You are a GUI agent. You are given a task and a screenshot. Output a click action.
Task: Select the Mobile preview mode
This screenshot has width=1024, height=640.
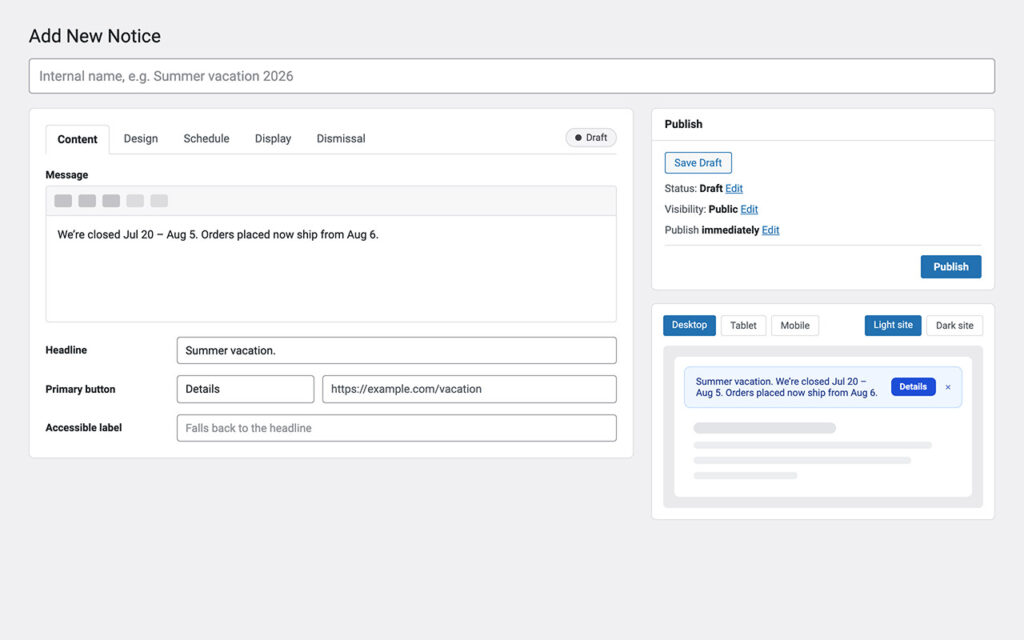795,325
